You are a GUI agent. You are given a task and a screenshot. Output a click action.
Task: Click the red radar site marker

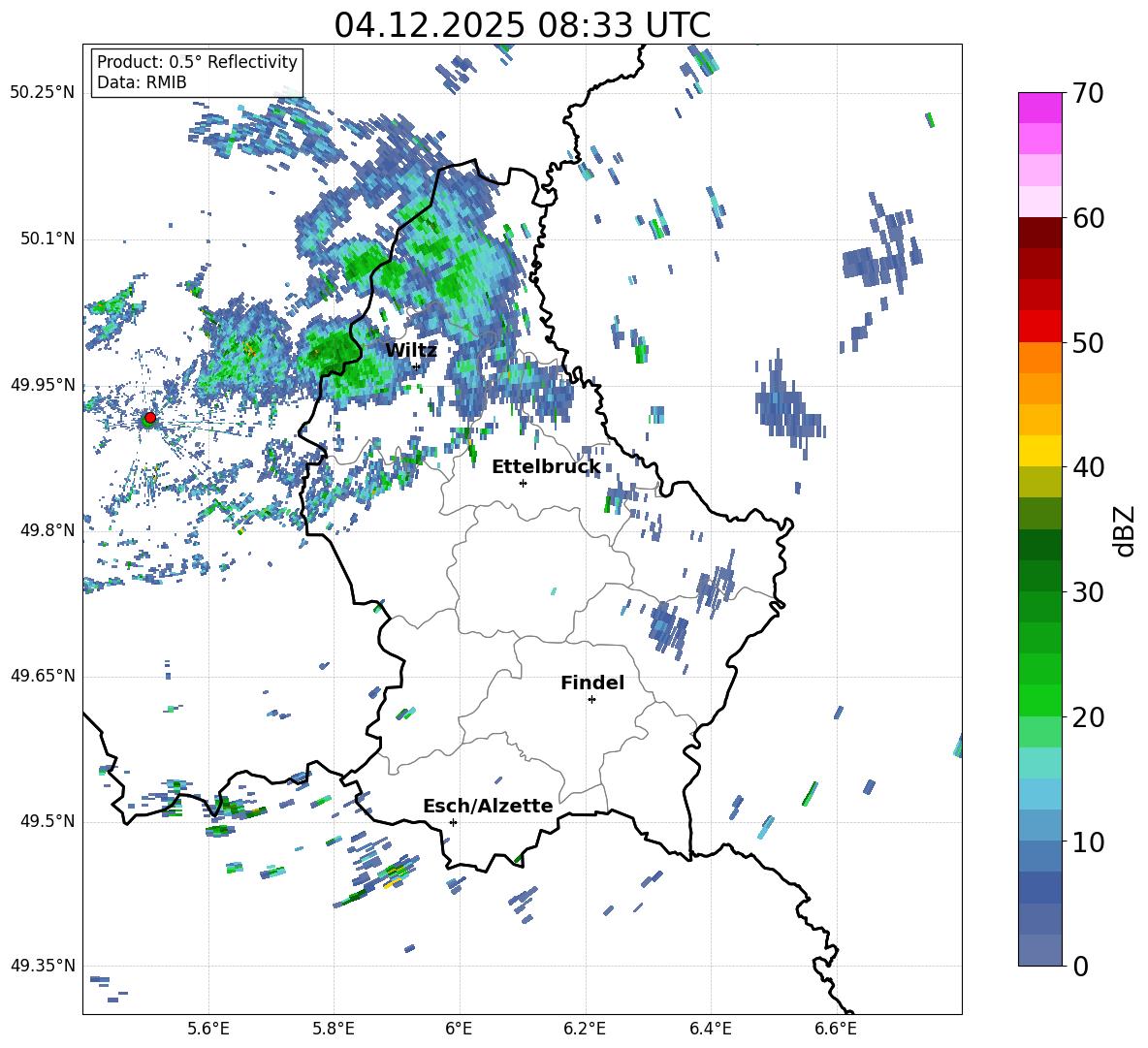point(150,417)
